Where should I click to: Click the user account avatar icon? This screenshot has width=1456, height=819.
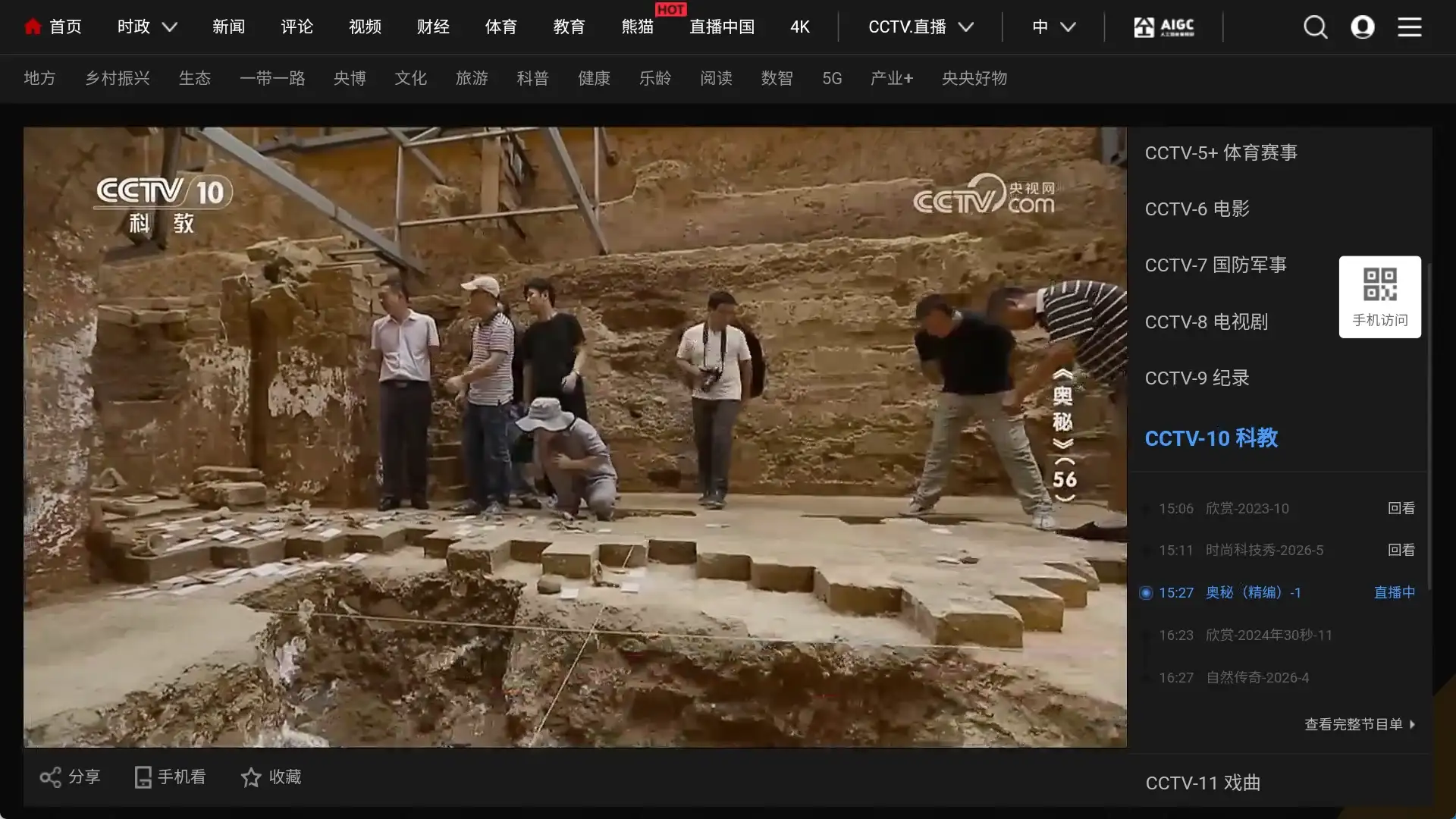point(1363,27)
